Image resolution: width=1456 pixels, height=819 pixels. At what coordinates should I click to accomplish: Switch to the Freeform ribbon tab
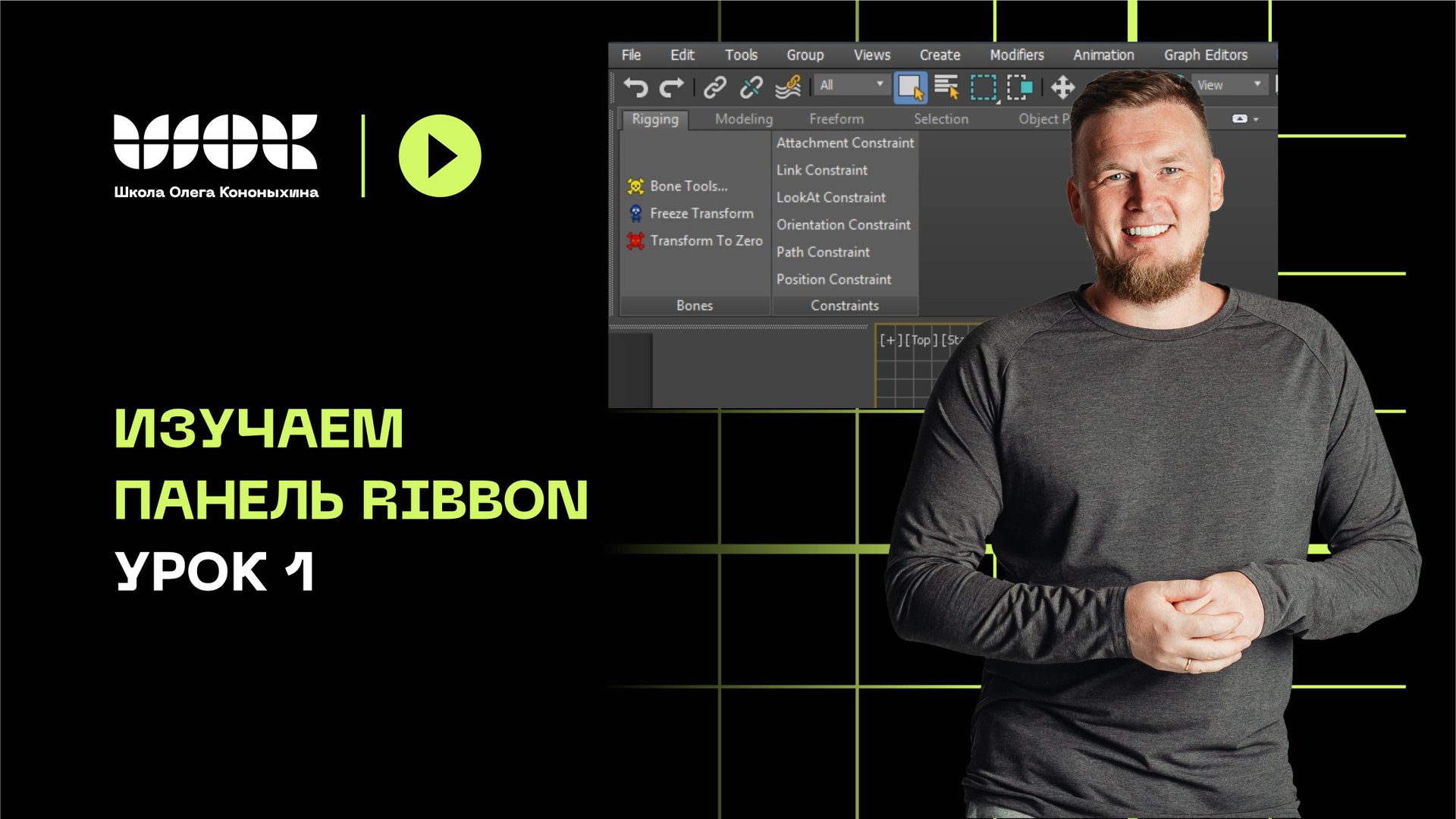coord(836,119)
